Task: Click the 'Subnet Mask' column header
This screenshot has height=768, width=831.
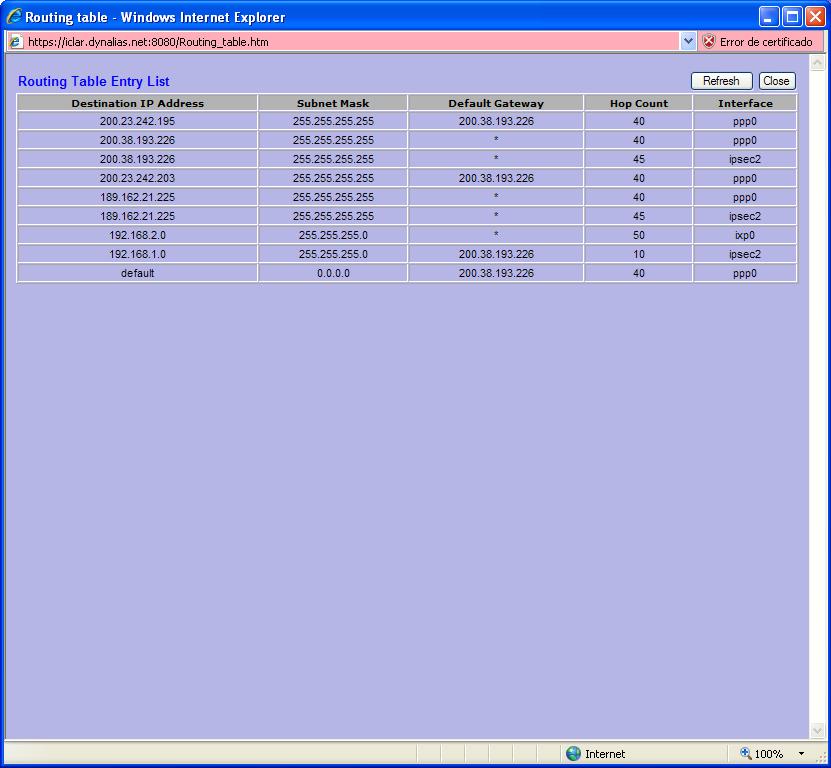Action: click(x=333, y=103)
